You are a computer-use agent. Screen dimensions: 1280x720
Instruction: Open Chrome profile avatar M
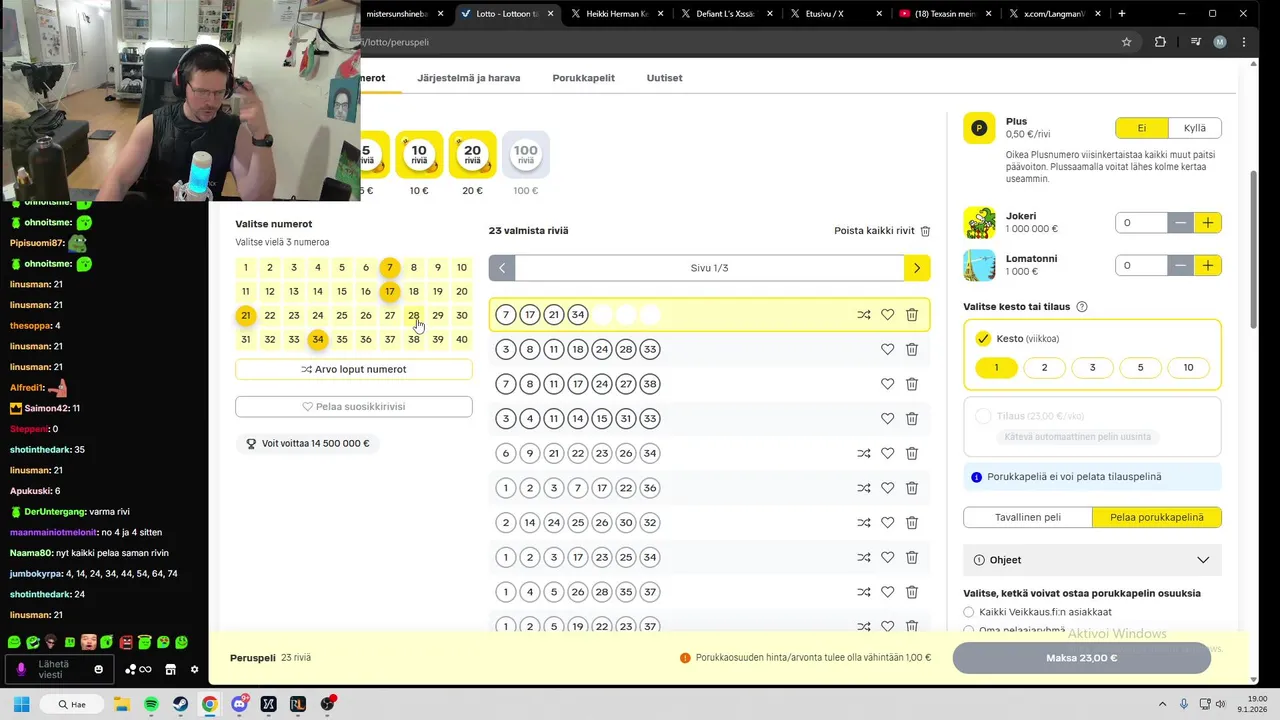pos(1220,42)
